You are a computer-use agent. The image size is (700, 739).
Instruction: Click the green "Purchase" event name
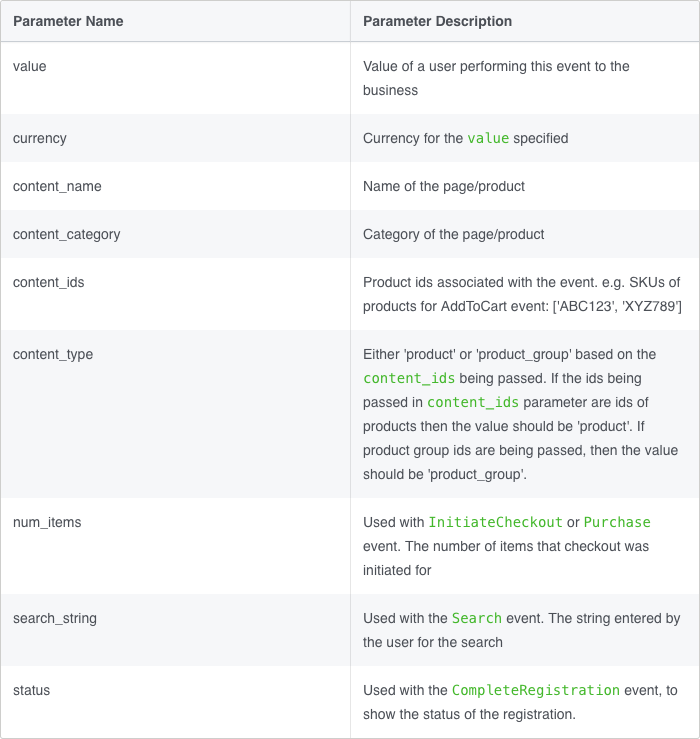click(x=617, y=522)
